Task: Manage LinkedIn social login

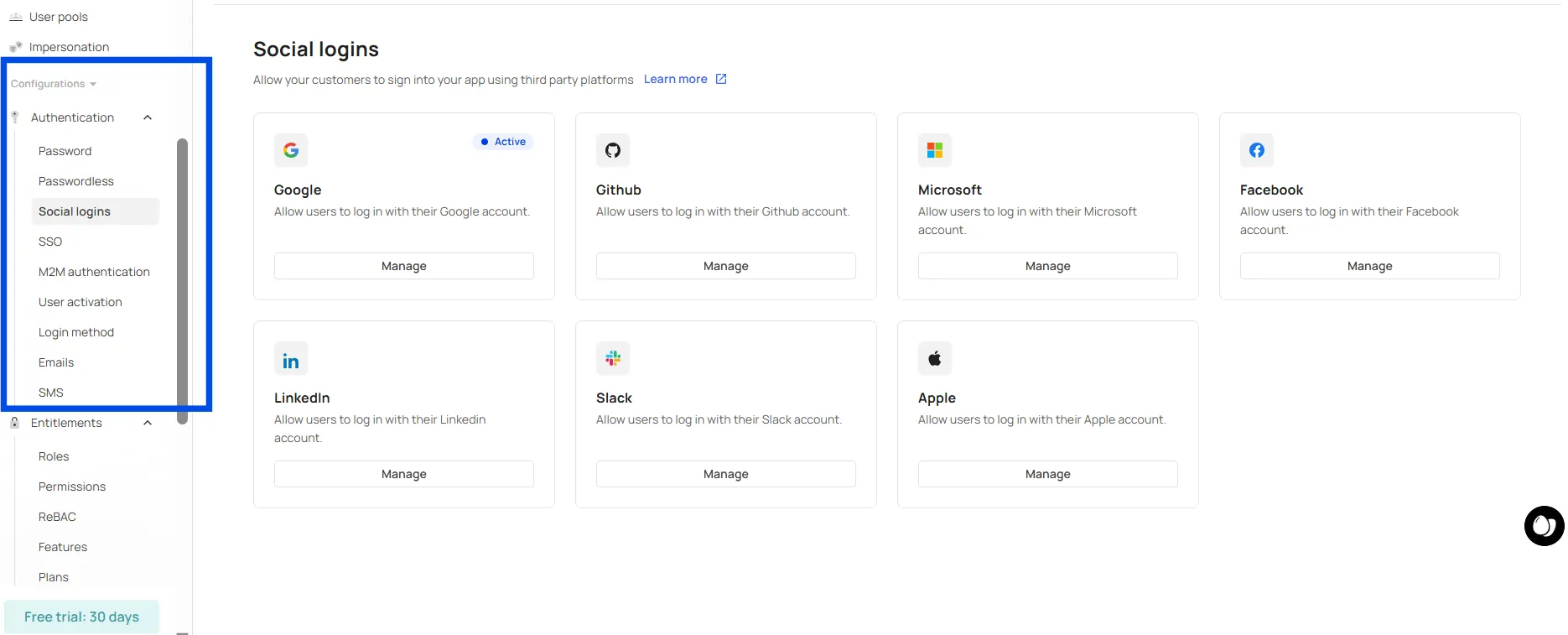Action: 404,474
